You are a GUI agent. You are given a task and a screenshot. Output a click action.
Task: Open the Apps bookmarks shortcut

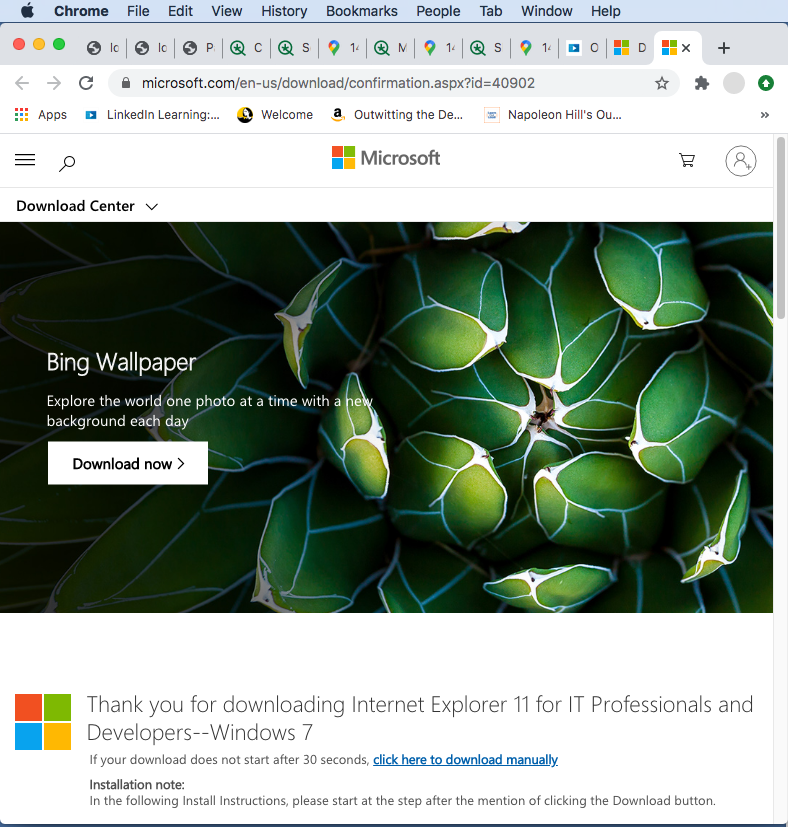click(x=41, y=115)
